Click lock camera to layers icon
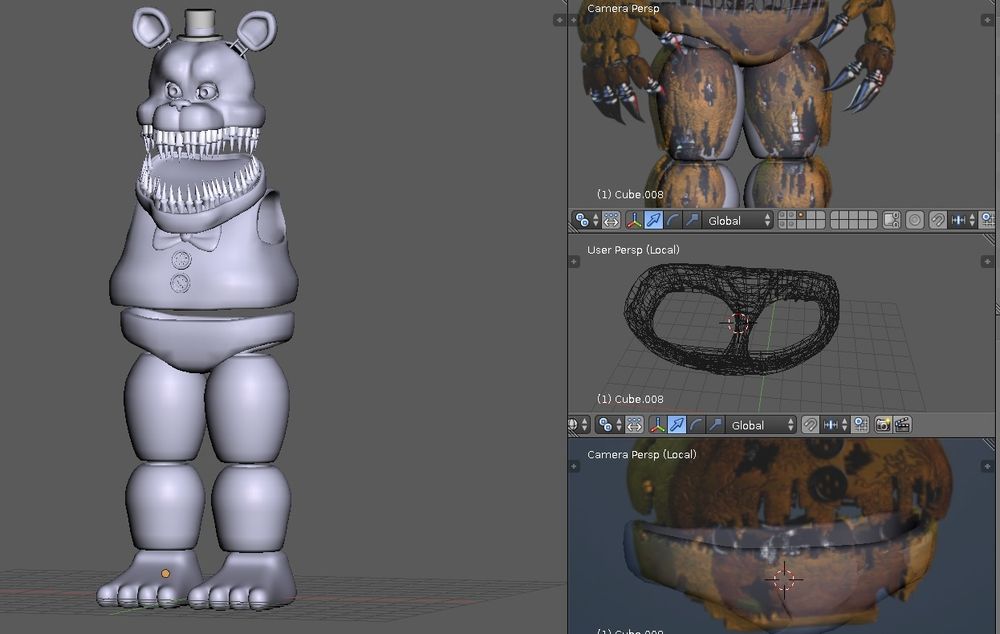 (x=892, y=220)
